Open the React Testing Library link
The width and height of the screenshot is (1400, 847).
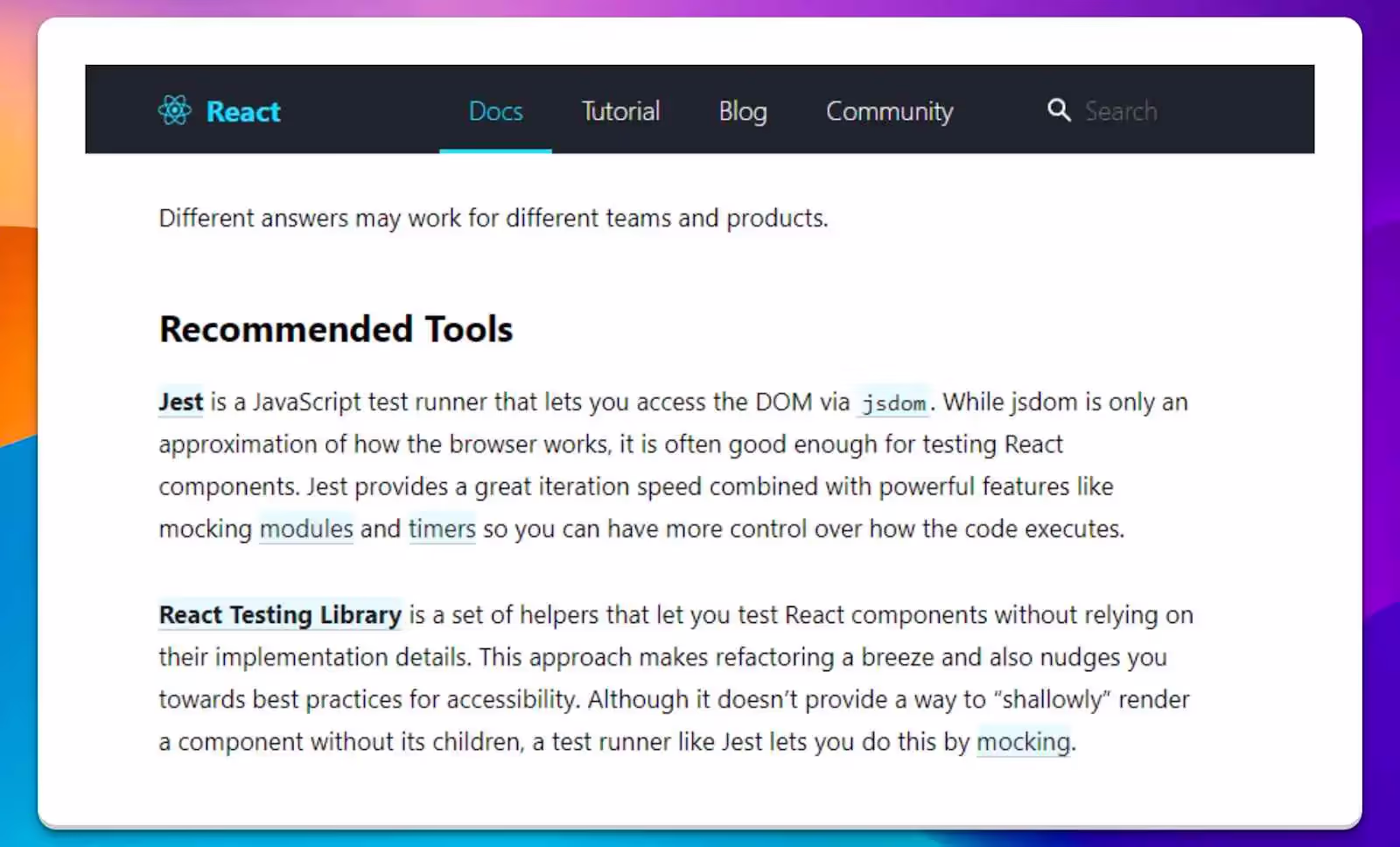click(280, 615)
